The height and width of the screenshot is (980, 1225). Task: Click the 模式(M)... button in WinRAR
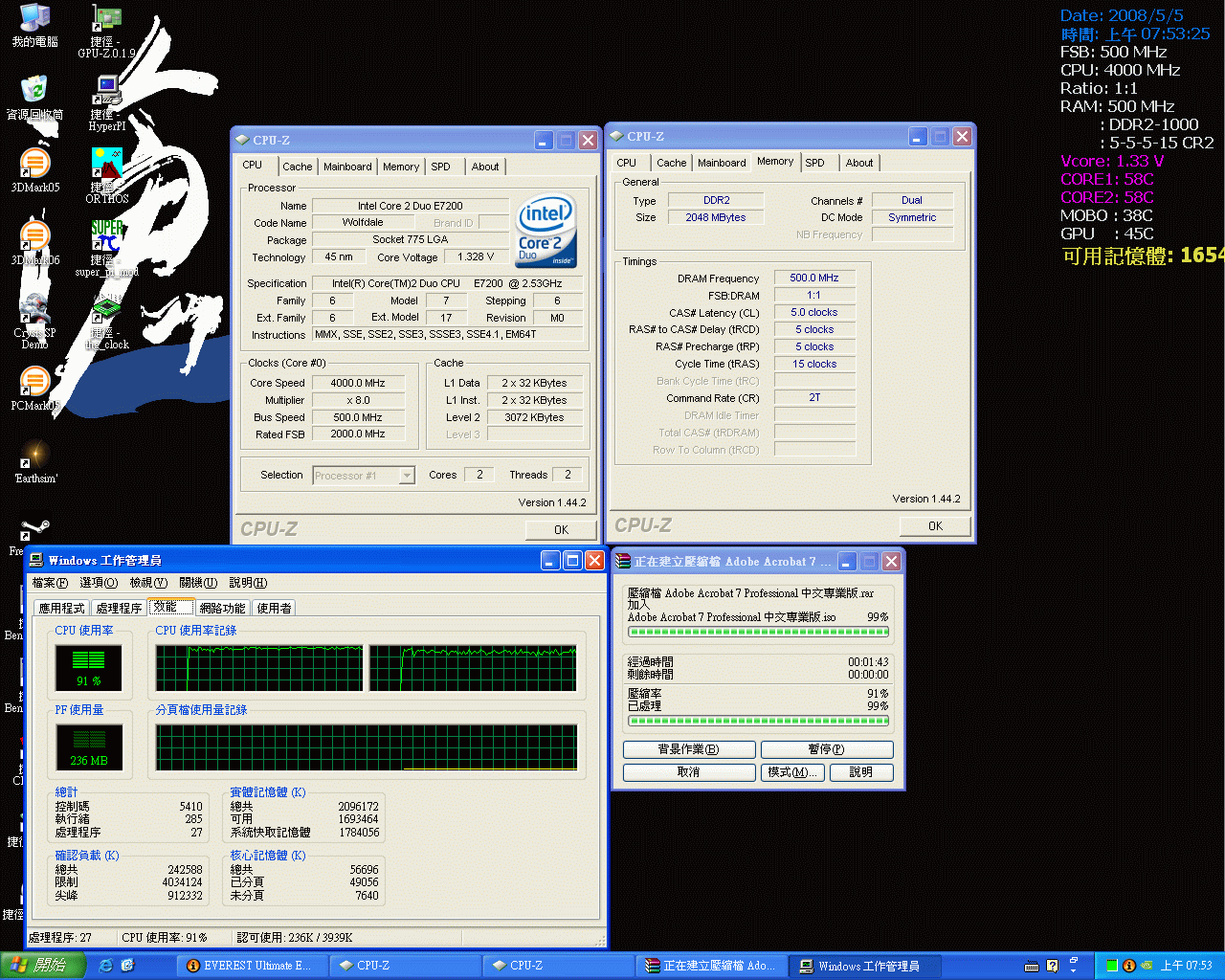click(791, 772)
